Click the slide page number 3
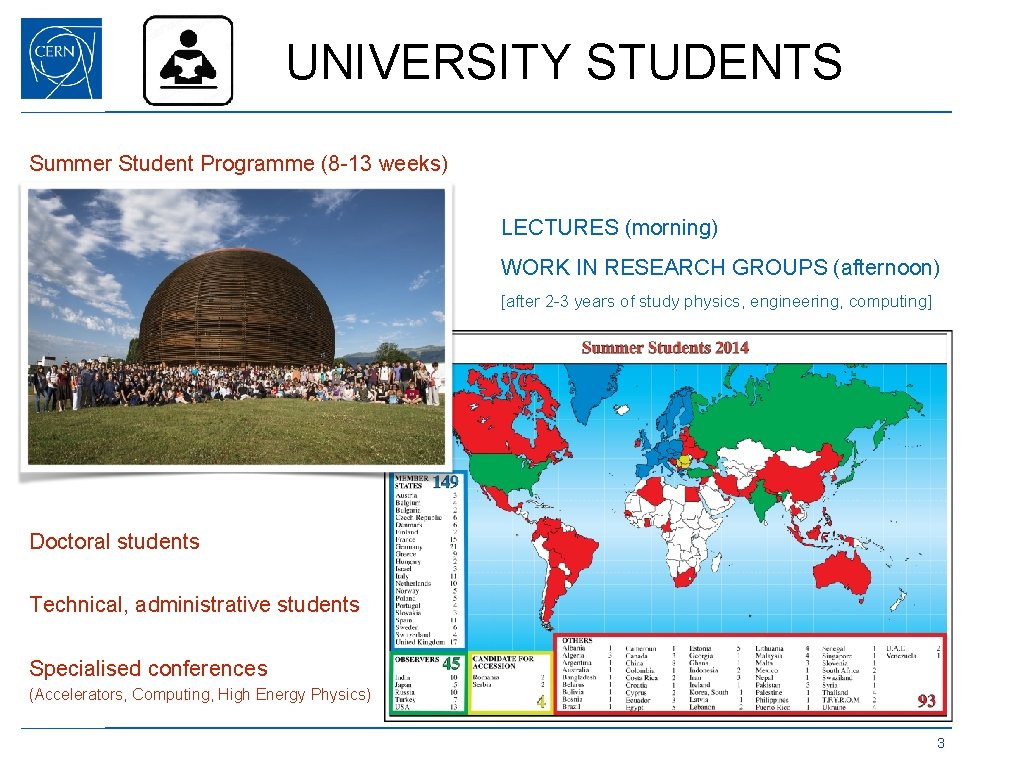Screen dimensions: 1024x768 (x=940, y=743)
